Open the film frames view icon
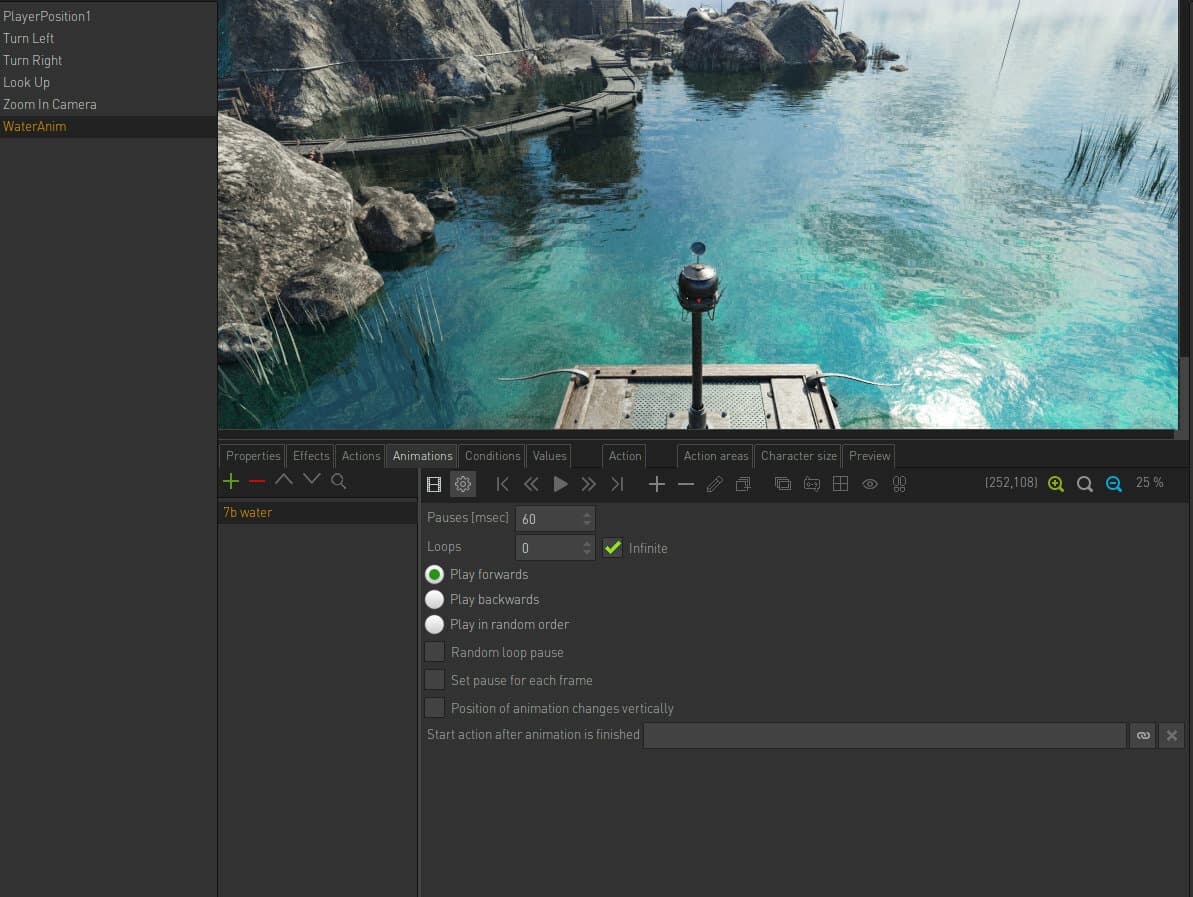The width and height of the screenshot is (1193, 897). coord(434,484)
